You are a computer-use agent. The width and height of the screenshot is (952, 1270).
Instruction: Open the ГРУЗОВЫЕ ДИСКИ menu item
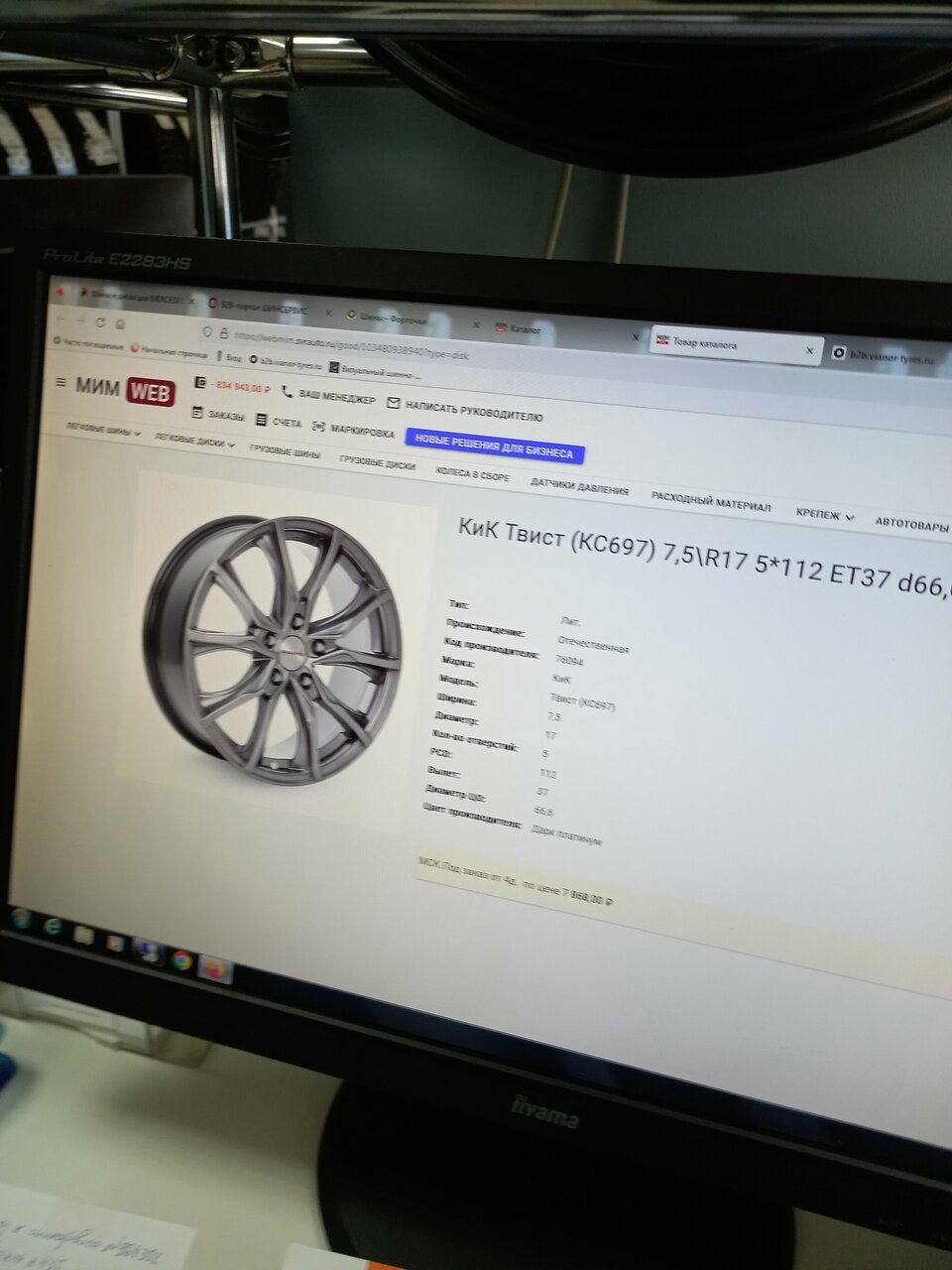(377, 462)
